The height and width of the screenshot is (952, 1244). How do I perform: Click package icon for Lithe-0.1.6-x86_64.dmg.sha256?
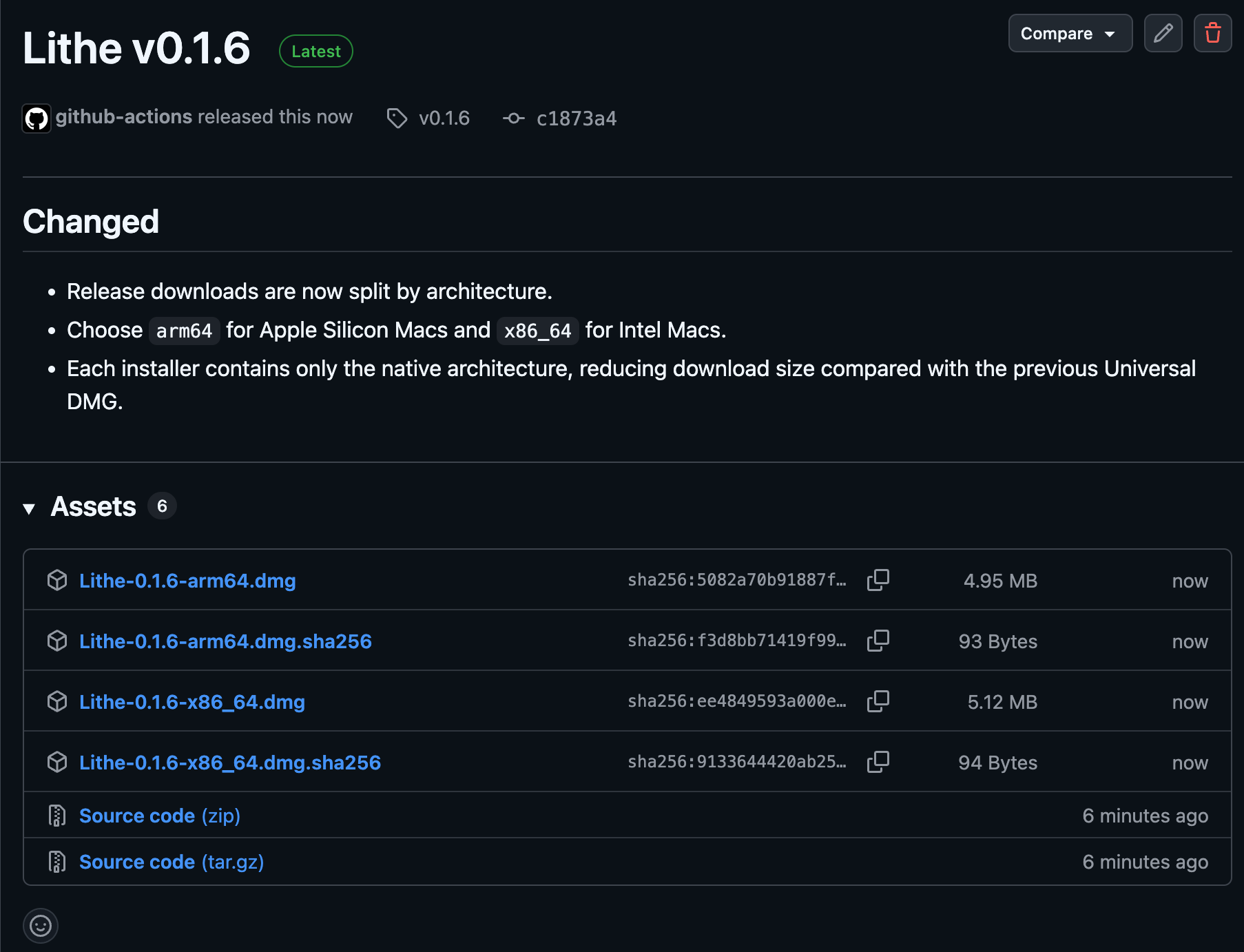(x=57, y=763)
